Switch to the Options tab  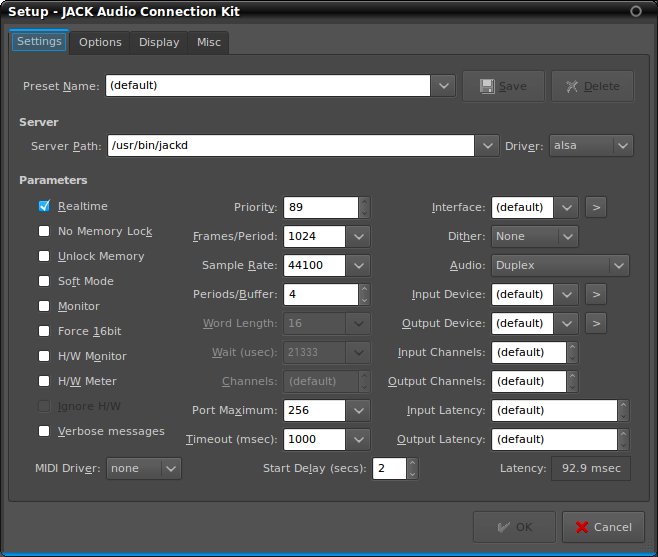click(x=100, y=42)
